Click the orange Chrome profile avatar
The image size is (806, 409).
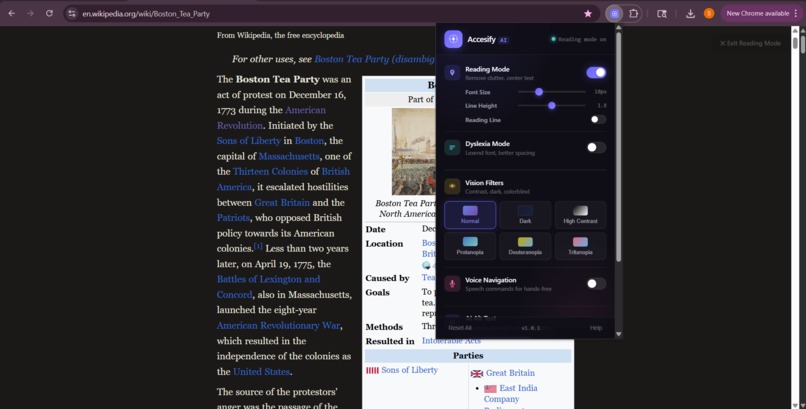(x=709, y=13)
